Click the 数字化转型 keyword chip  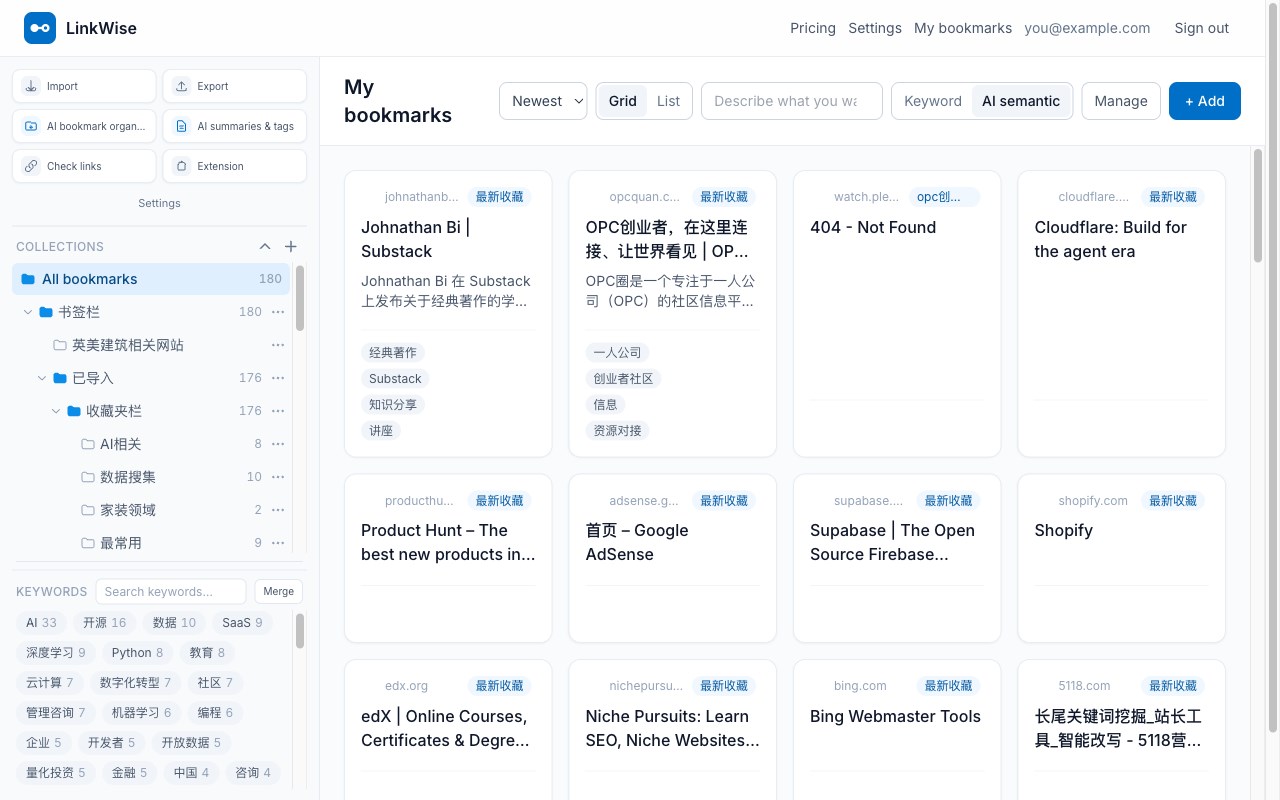136,684
